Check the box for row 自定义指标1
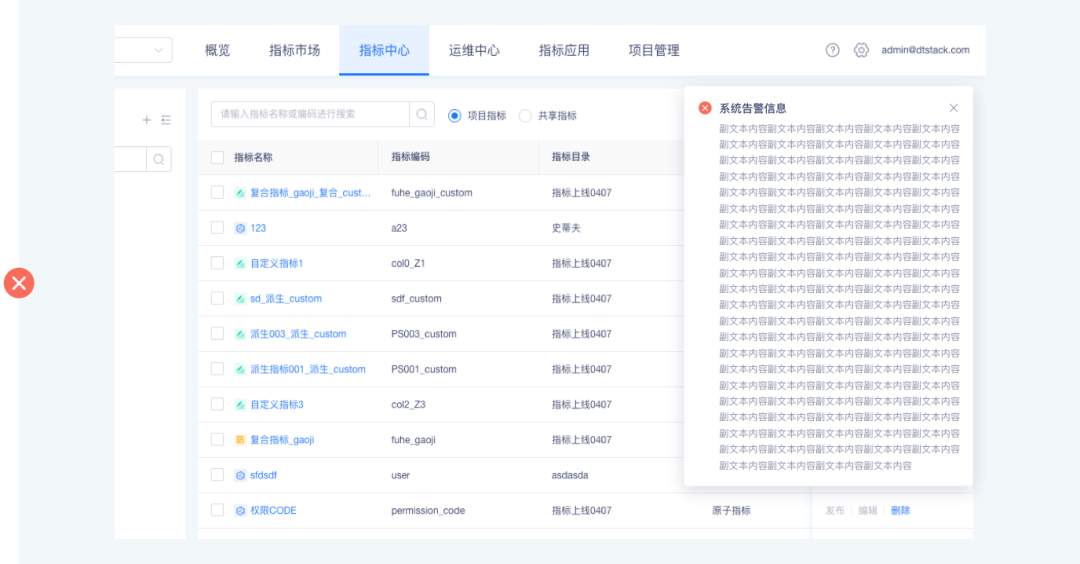The width and height of the screenshot is (1080, 564). 217,263
